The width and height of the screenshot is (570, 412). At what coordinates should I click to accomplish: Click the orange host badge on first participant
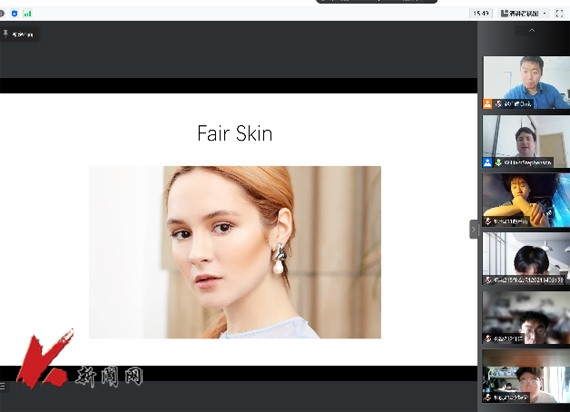click(487, 104)
